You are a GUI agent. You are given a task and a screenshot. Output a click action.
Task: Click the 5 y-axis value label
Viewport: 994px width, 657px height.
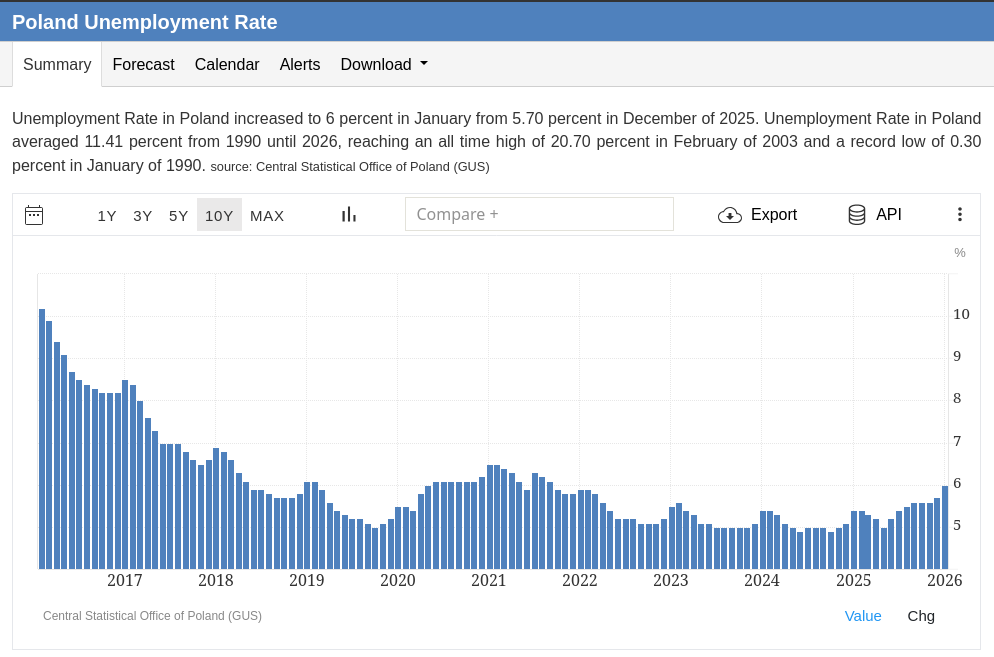pyautogui.click(x=957, y=526)
